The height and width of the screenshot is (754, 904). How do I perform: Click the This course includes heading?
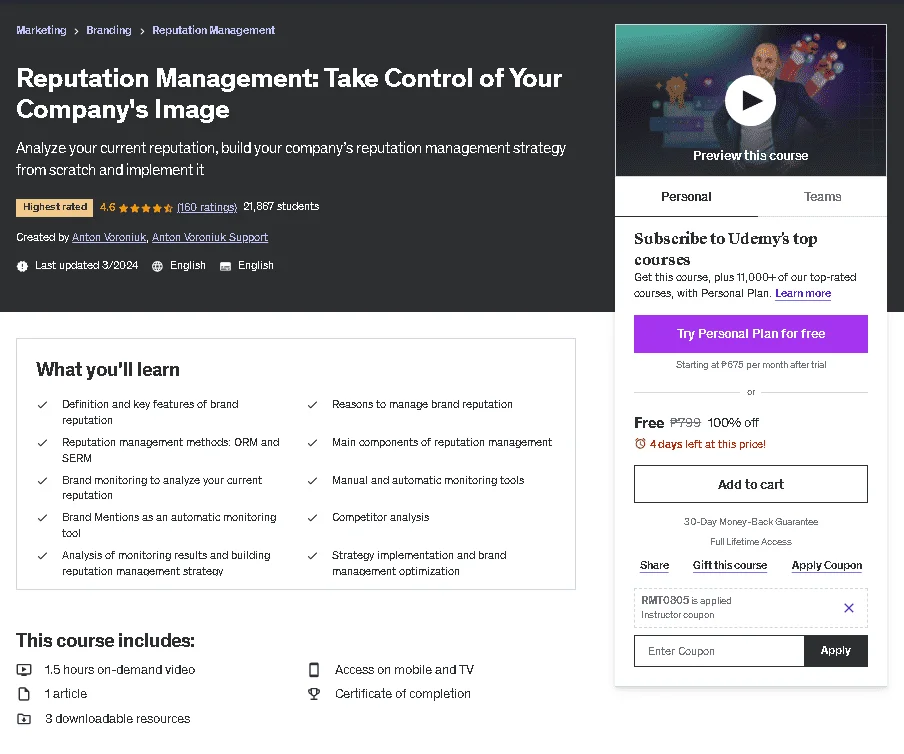coord(106,640)
